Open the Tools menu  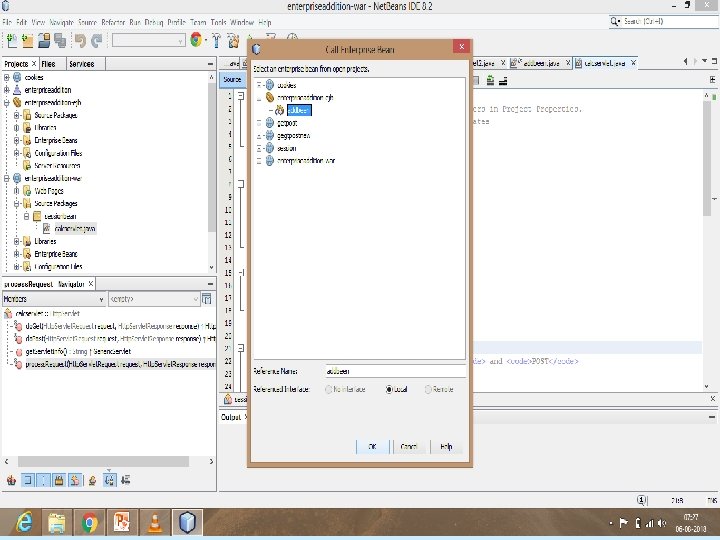[x=219, y=22]
